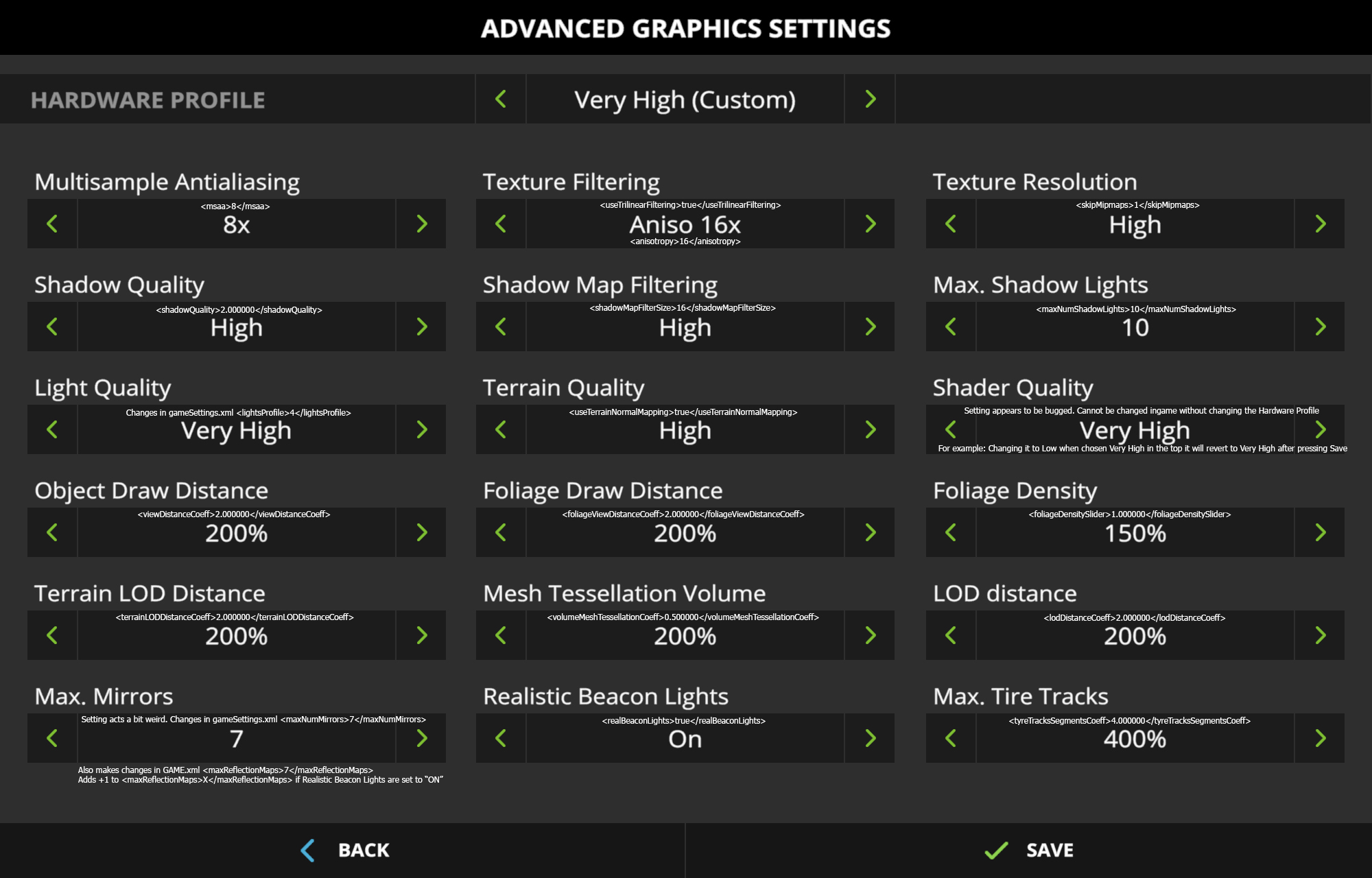The height and width of the screenshot is (878, 1372).
Task: Click left arrow of Hardware Profile
Action: [x=501, y=99]
